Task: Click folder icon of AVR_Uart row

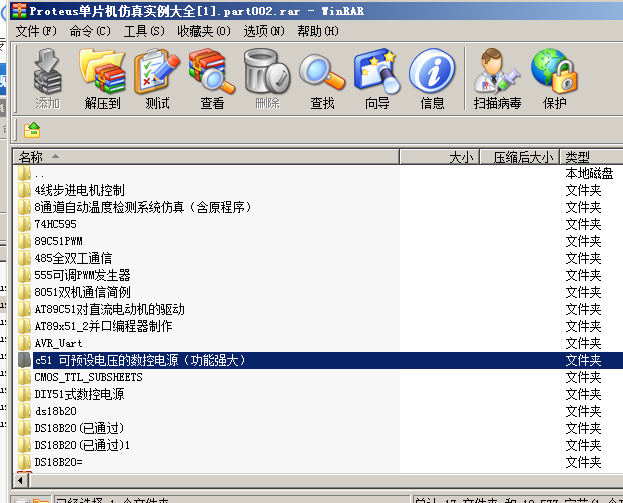Action: 25,343
